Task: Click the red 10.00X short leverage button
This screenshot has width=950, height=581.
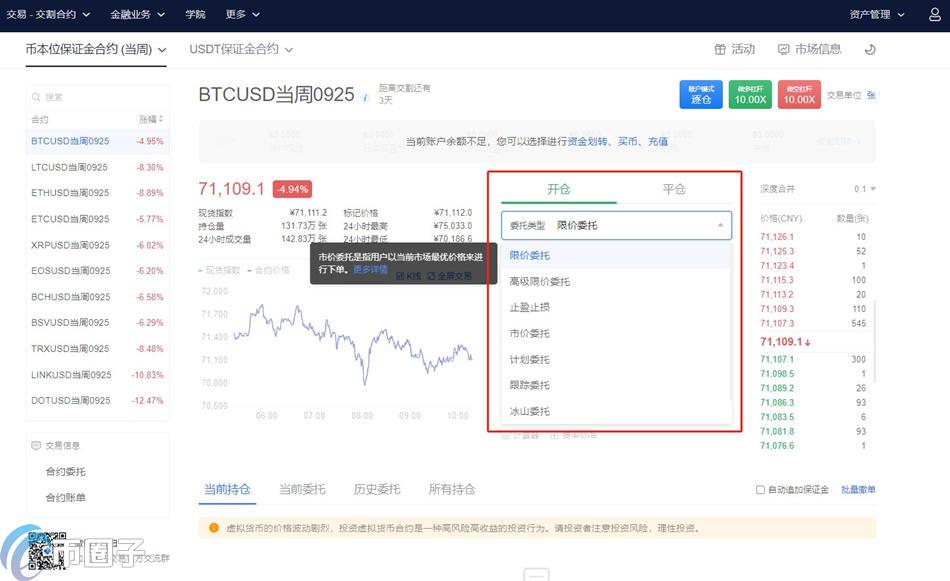Action: (x=799, y=95)
